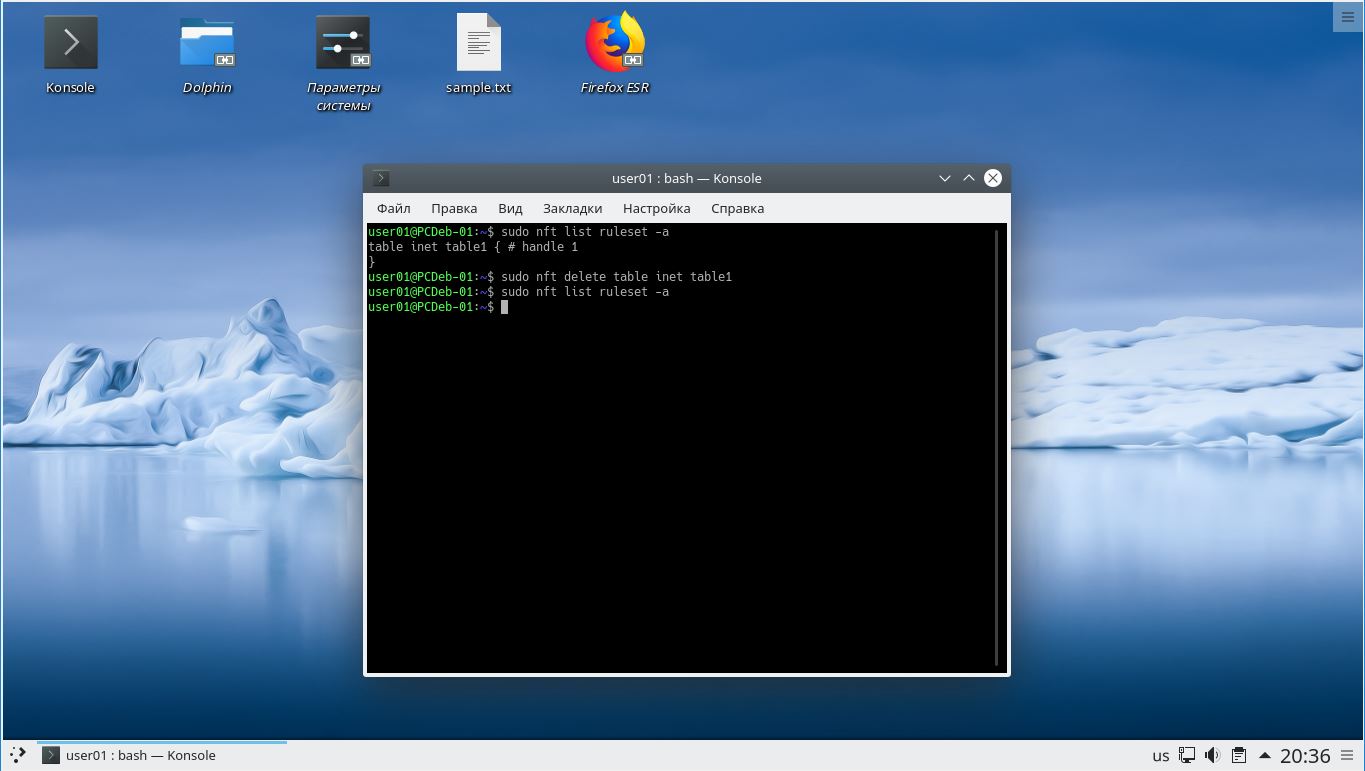Open the Параметры системы desktop icon
Image resolution: width=1365 pixels, height=771 pixels.
click(x=343, y=44)
